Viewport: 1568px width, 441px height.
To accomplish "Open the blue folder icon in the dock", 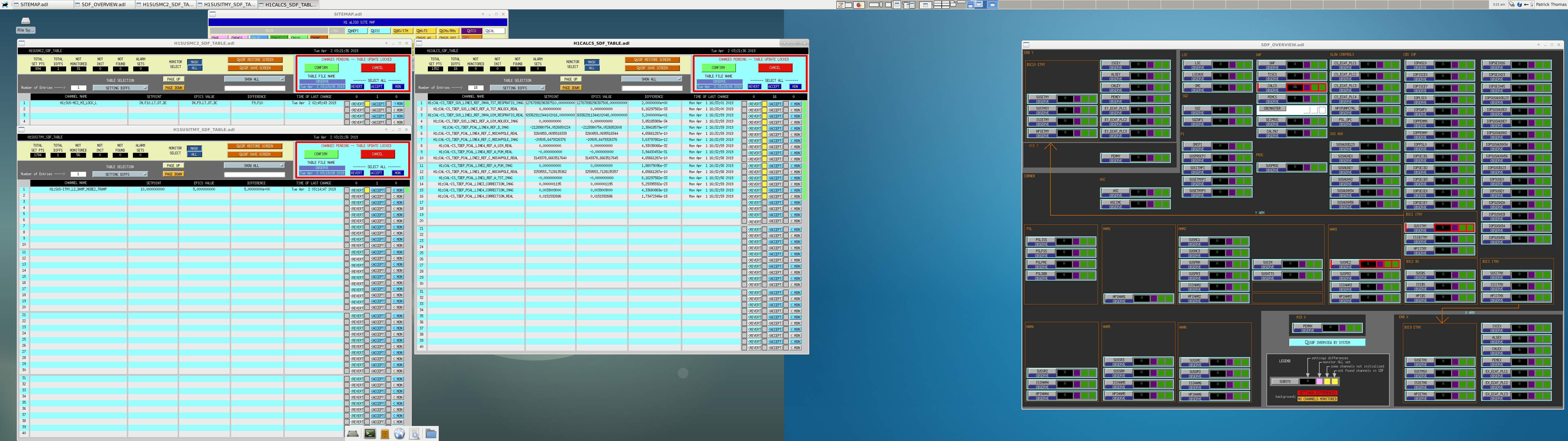I will (x=431, y=433).
